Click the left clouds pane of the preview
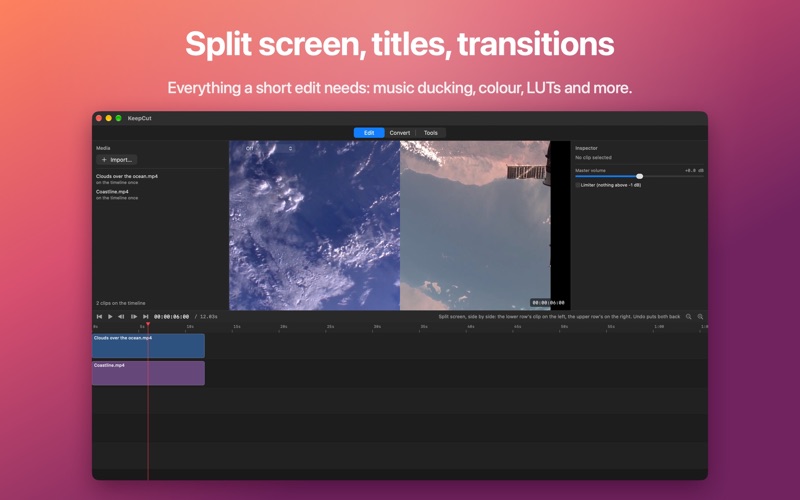Screen dimensions: 800x500 (314, 226)
